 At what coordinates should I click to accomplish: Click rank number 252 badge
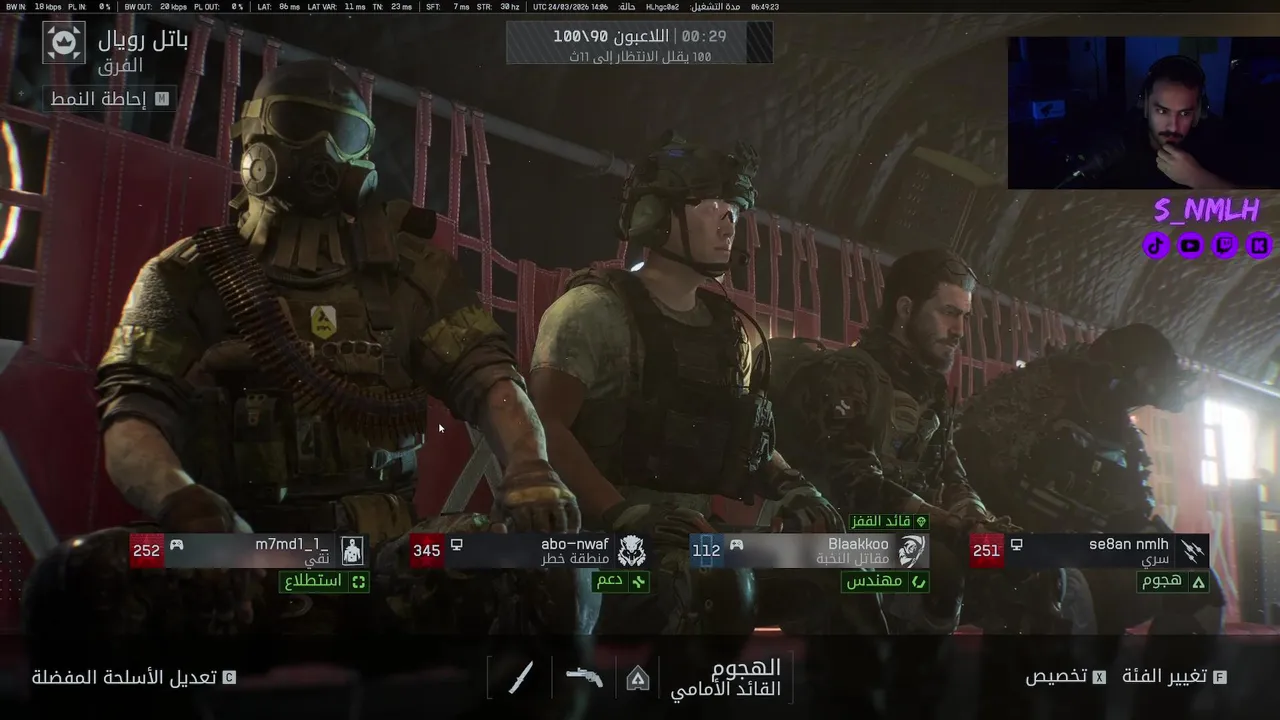pyautogui.click(x=146, y=551)
